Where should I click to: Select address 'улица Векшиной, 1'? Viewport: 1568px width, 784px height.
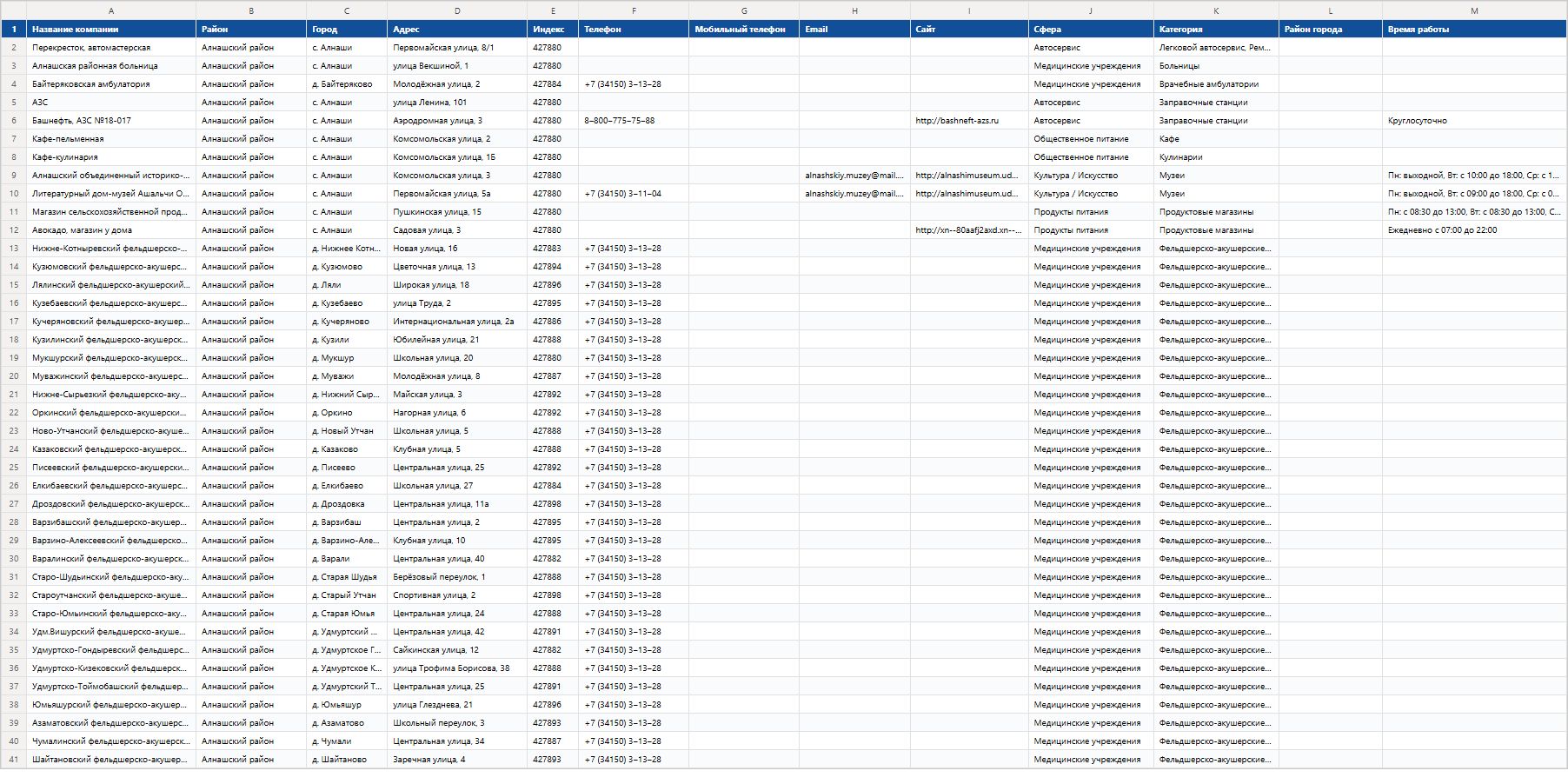457,66
